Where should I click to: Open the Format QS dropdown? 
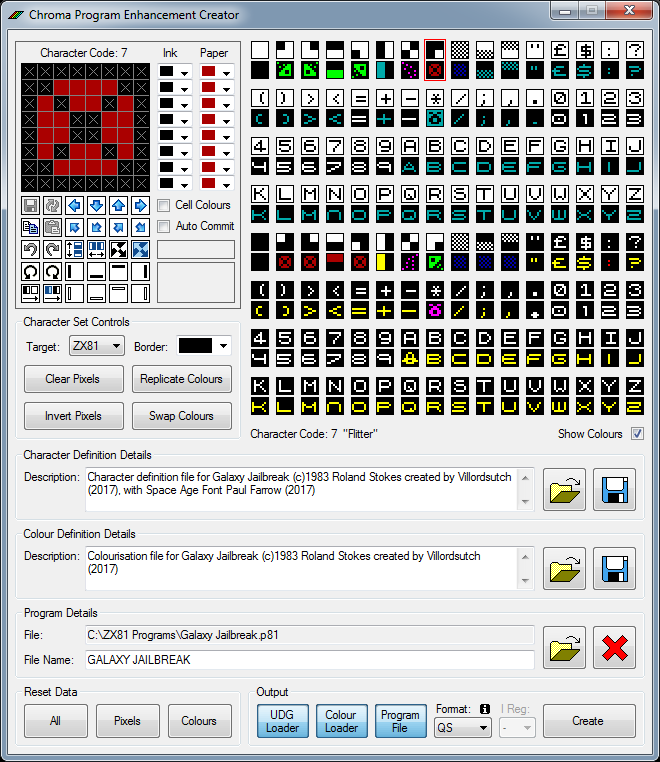coord(463,727)
